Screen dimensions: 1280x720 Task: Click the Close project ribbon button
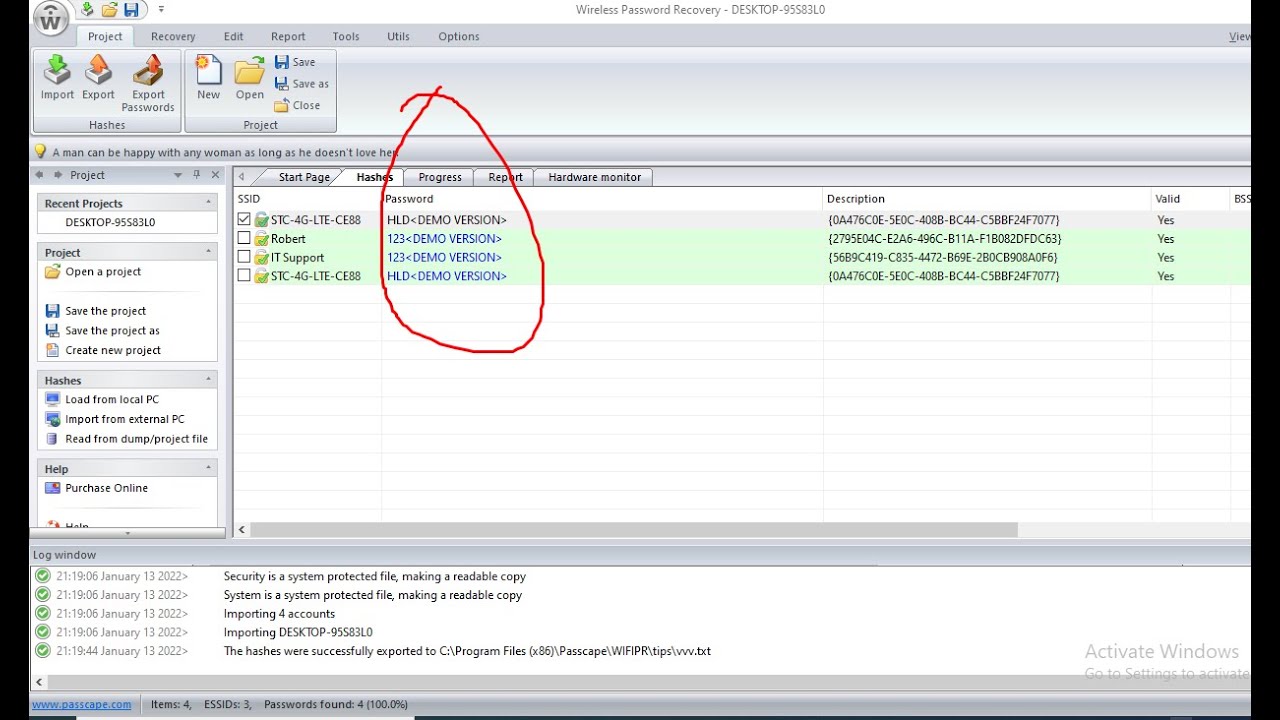point(298,105)
